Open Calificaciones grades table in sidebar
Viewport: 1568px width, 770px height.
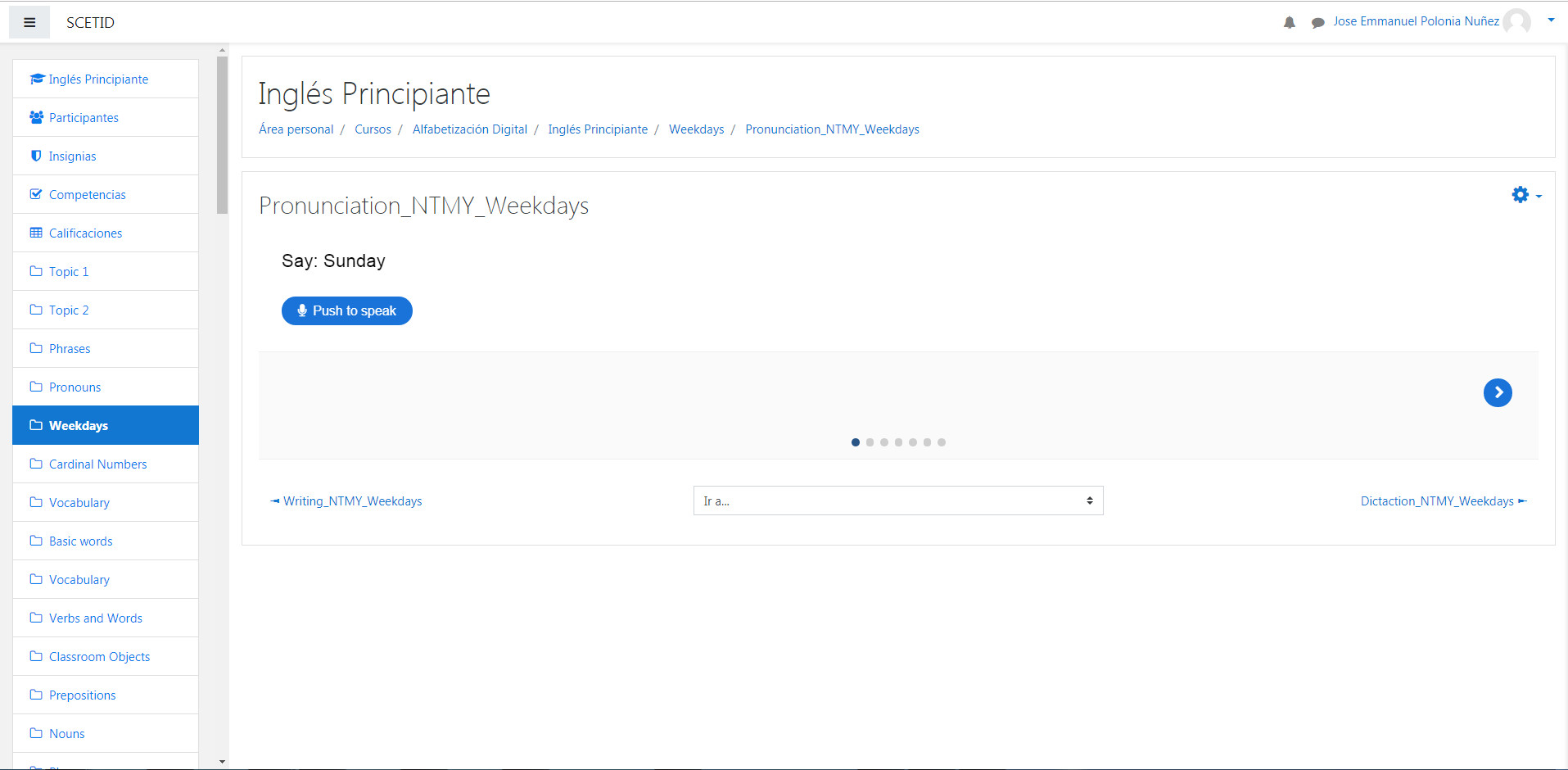85,233
